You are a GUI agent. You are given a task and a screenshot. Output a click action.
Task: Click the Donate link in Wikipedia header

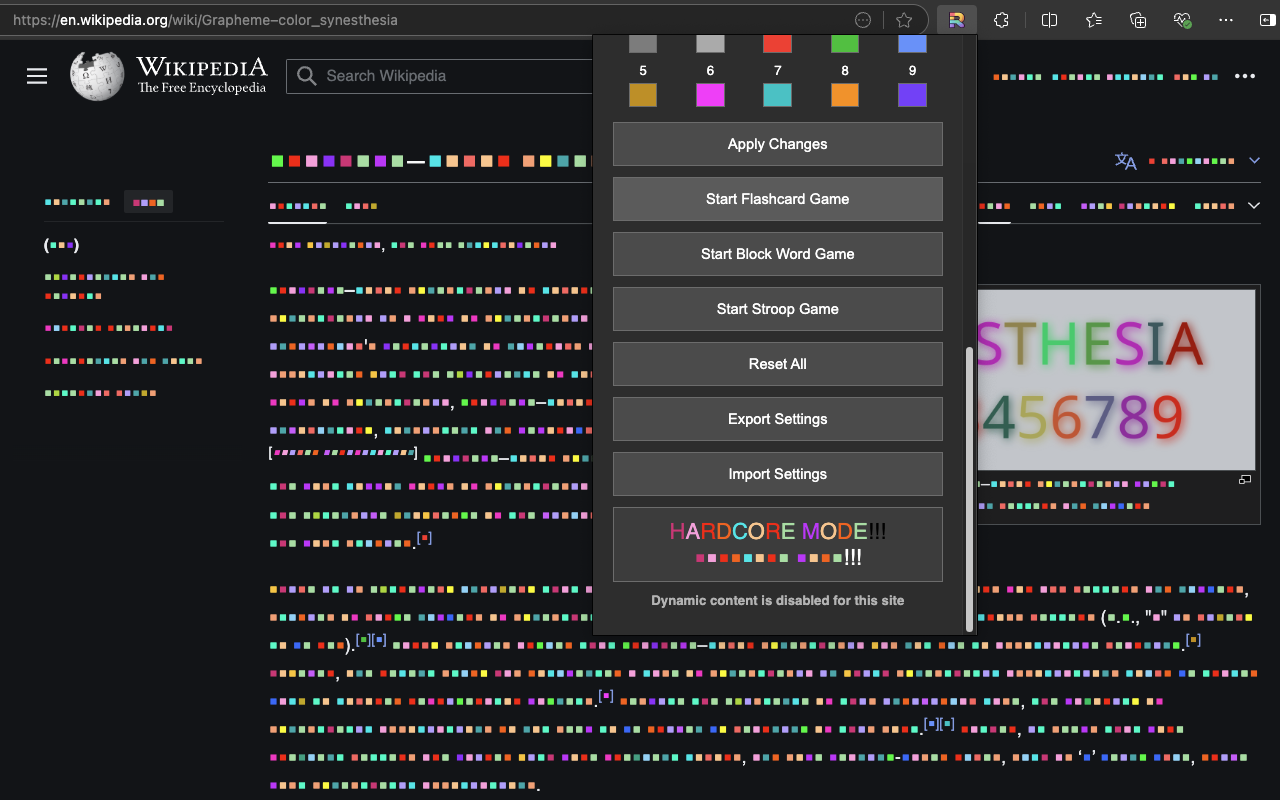[x=1017, y=76]
